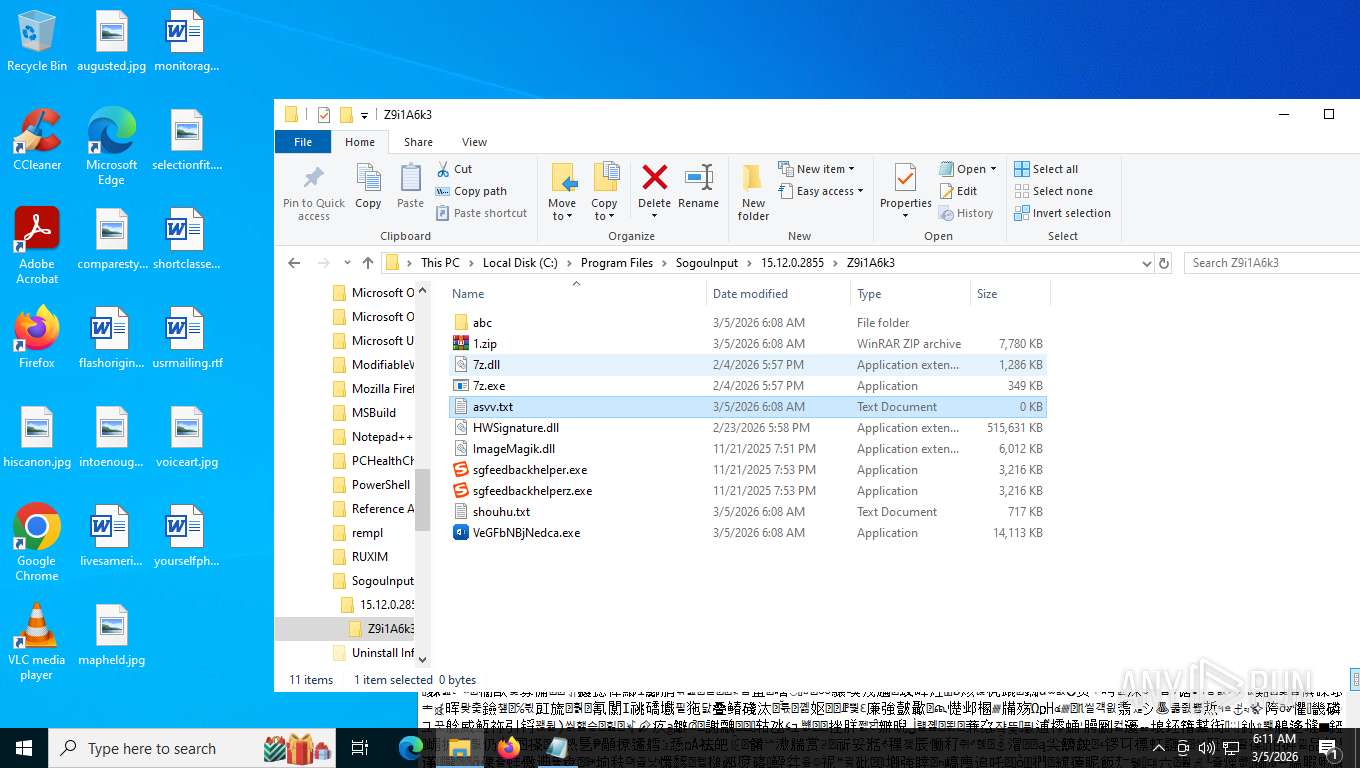Click Select none in ribbon
Screen dimensions: 1360x768
click(x=1053, y=191)
